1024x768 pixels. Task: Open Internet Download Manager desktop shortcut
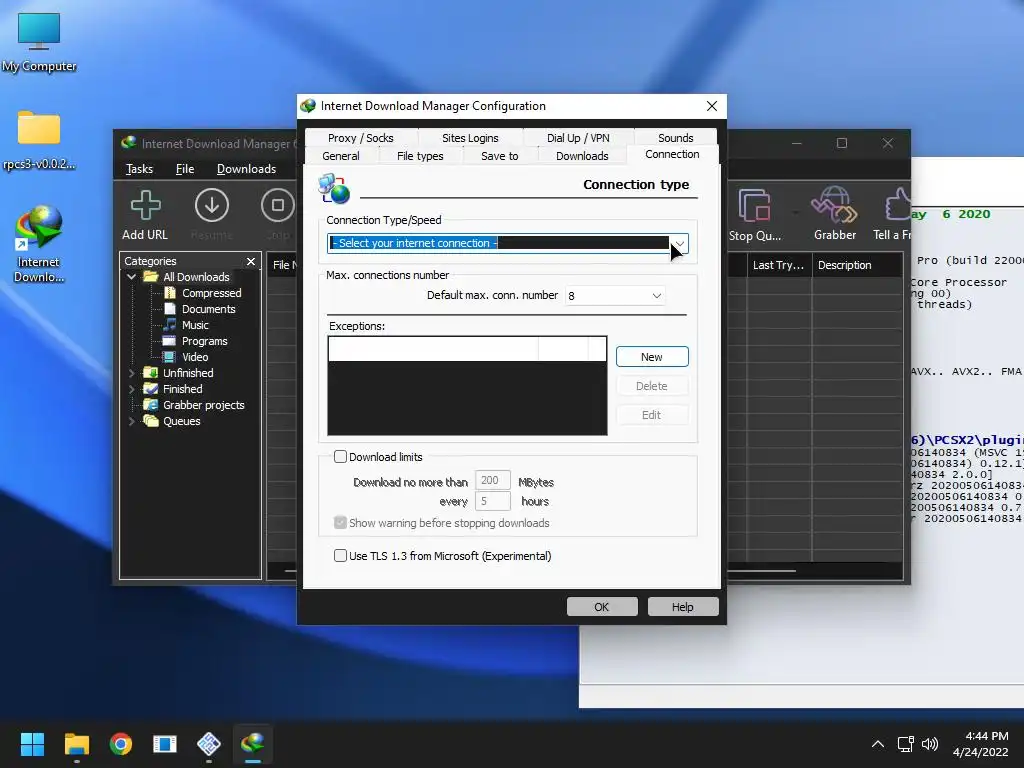pyautogui.click(x=39, y=244)
